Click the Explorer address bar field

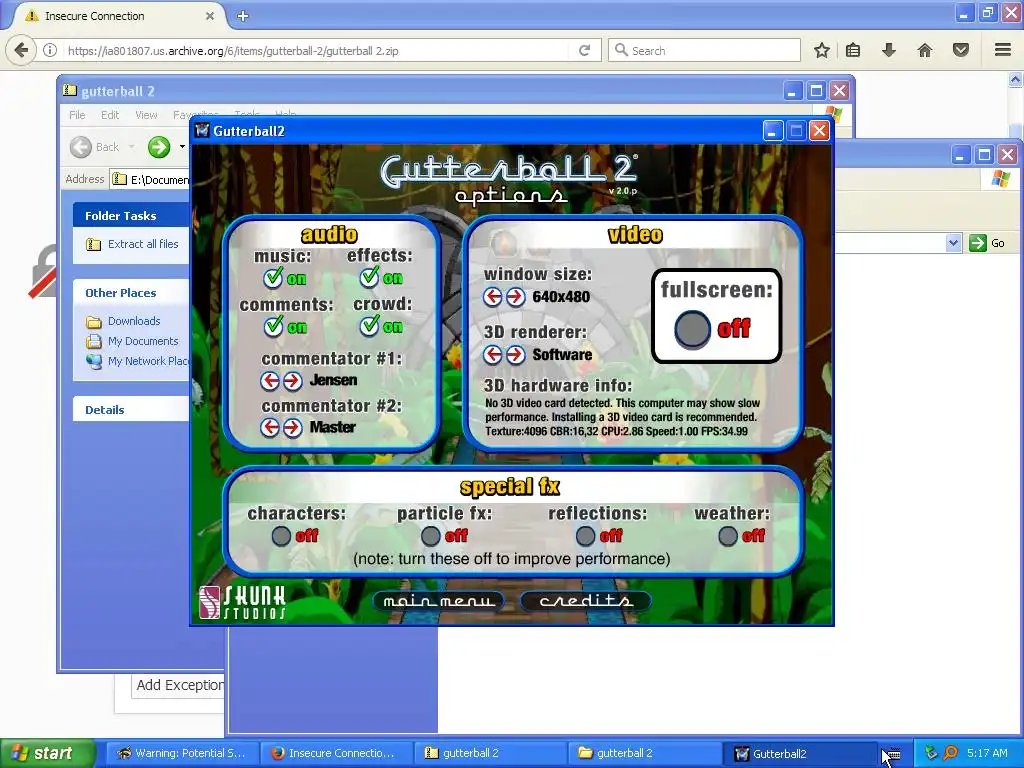click(x=150, y=179)
